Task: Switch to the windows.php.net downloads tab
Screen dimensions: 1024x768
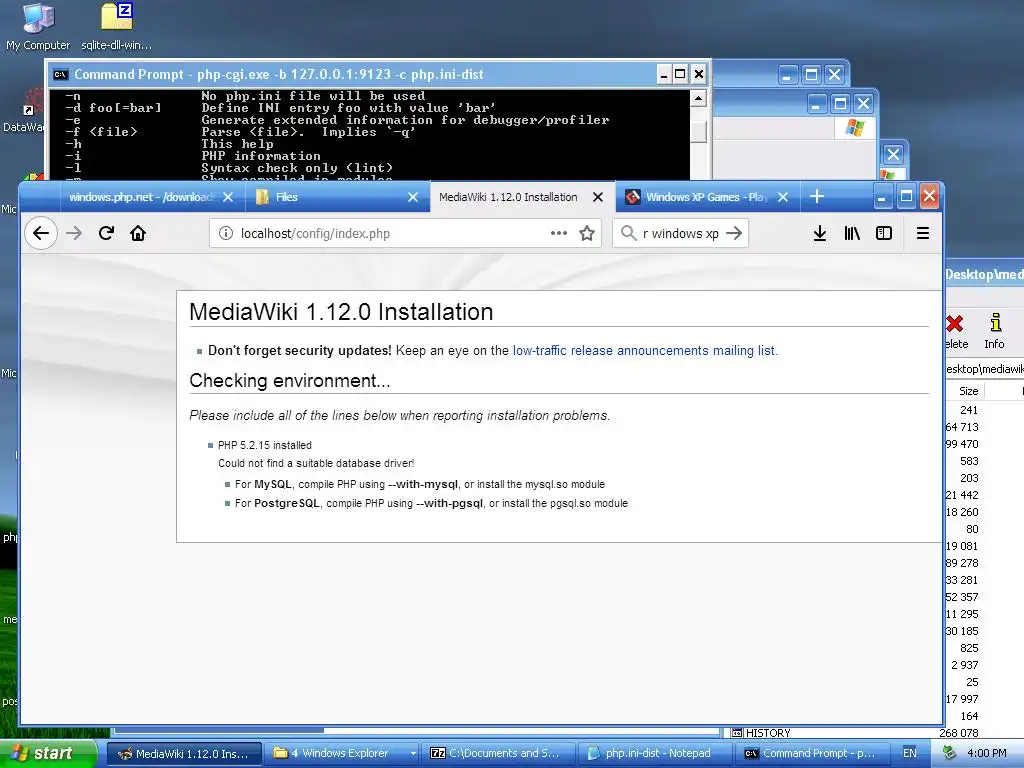Action: click(140, 197)
